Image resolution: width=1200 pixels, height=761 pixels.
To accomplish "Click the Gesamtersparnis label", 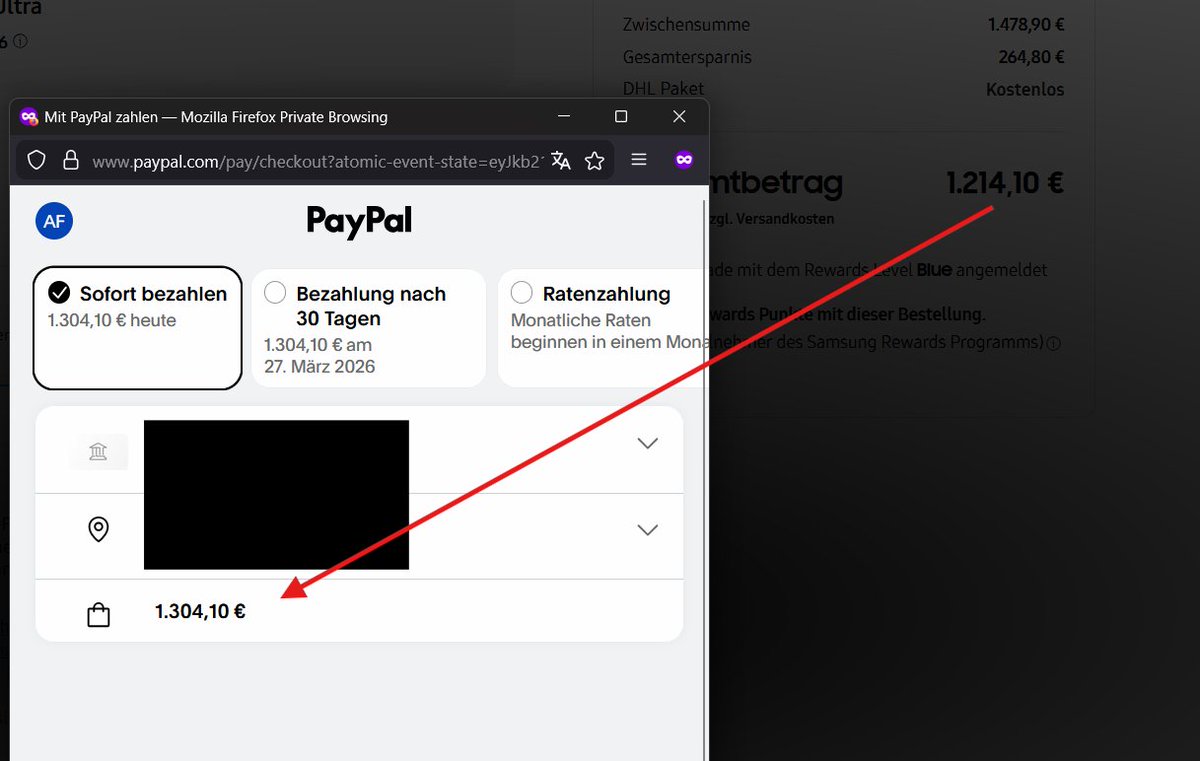I will point(687,57).
